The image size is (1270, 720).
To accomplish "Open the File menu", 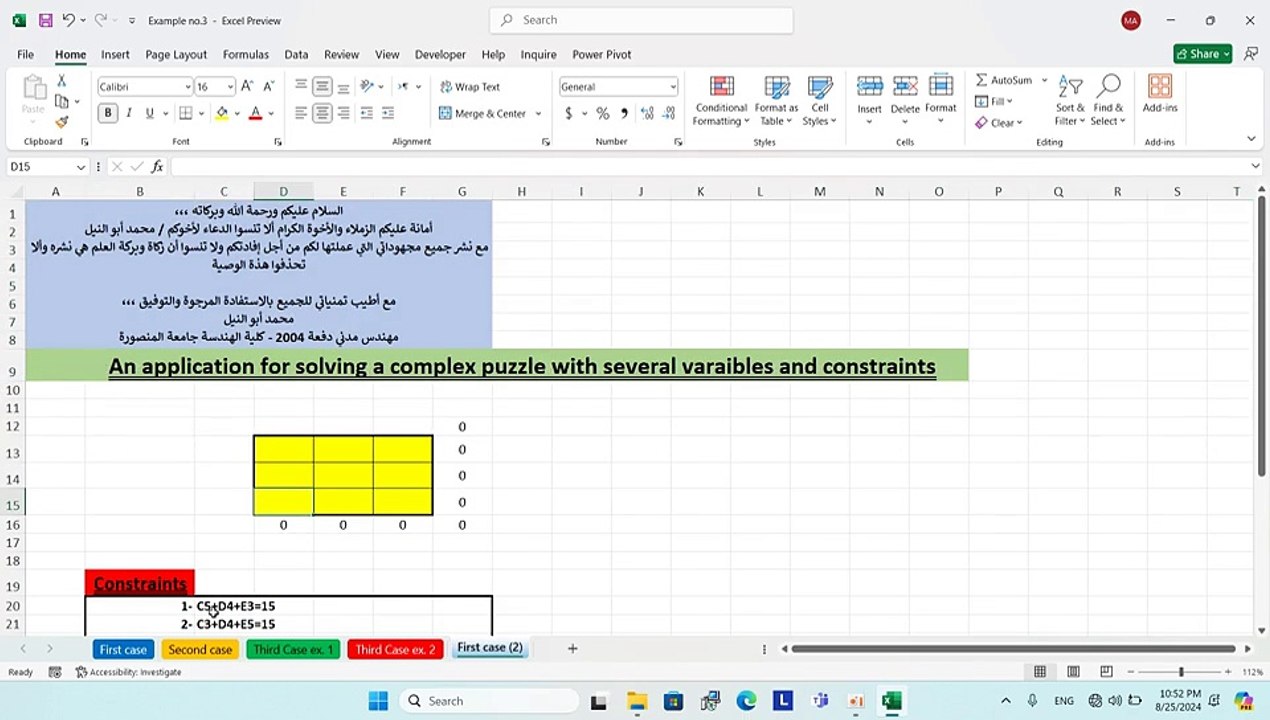I will 25,55.
